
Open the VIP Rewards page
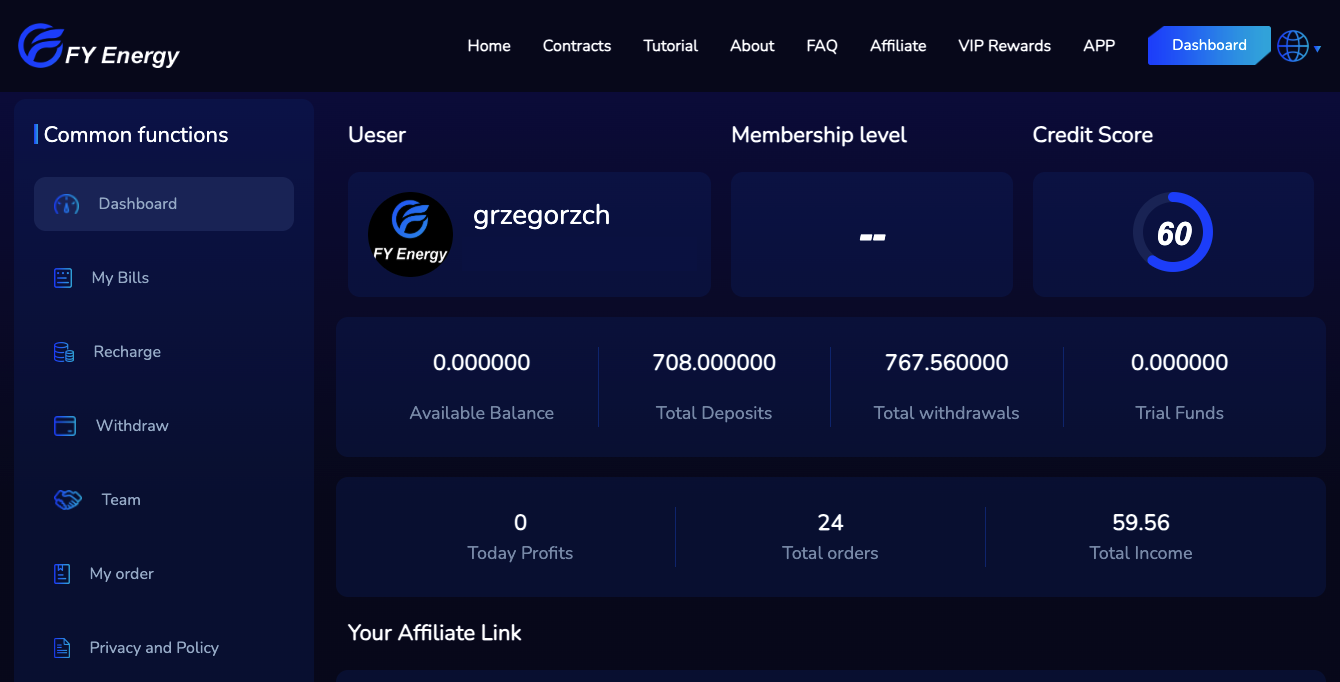click(1004, 46)
